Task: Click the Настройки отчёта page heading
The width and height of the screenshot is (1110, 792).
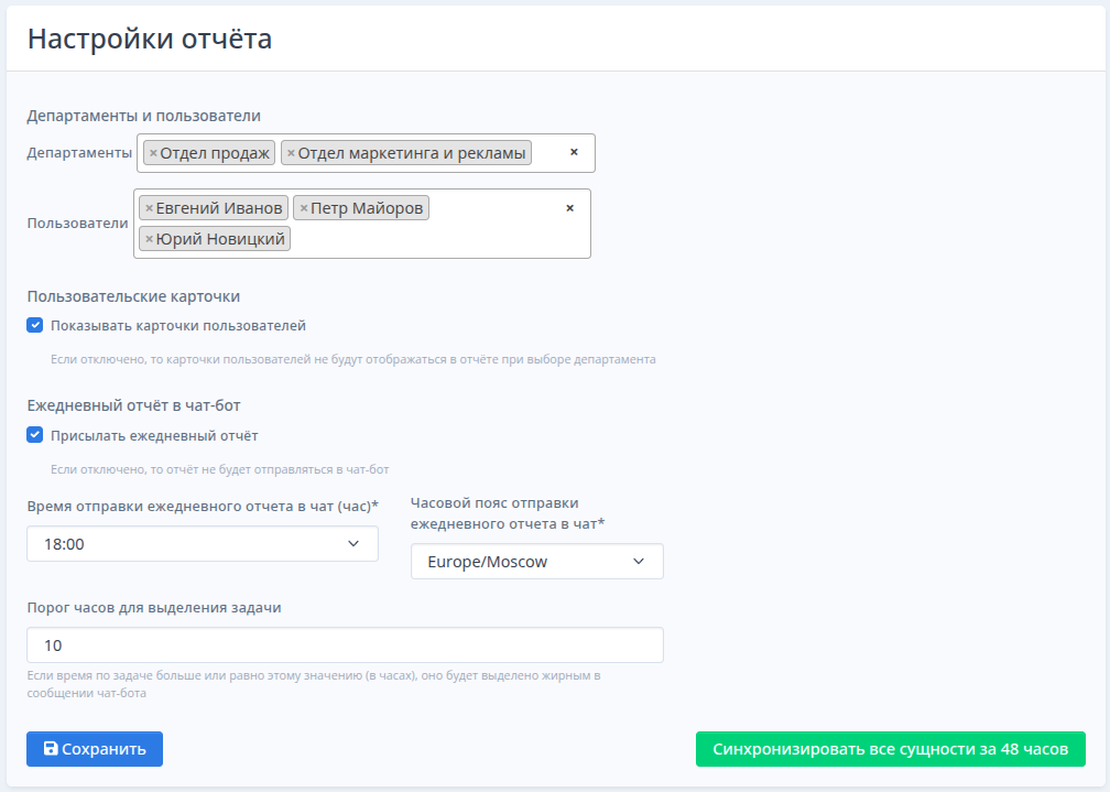Action: tap(150, 39)
